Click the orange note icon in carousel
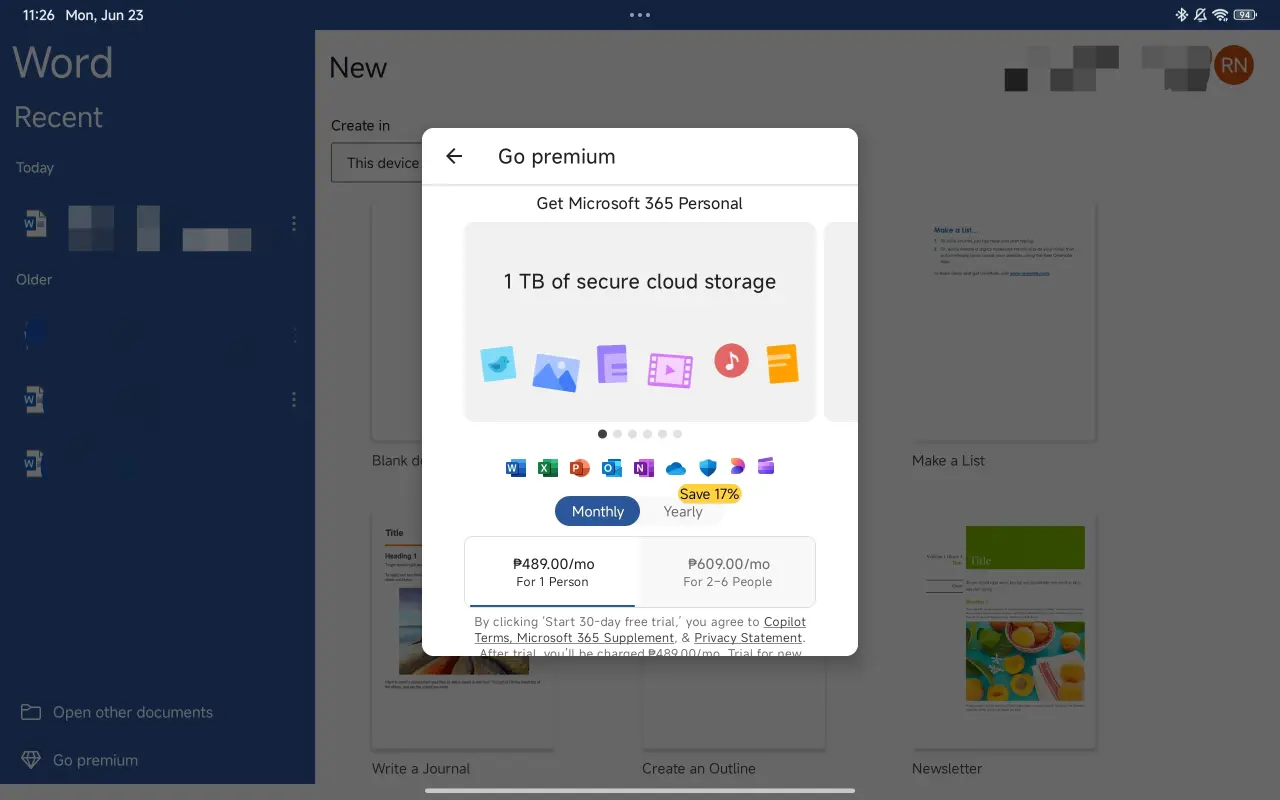Image resolution: width=1280 pixels, height=800 pixels. 782,364
